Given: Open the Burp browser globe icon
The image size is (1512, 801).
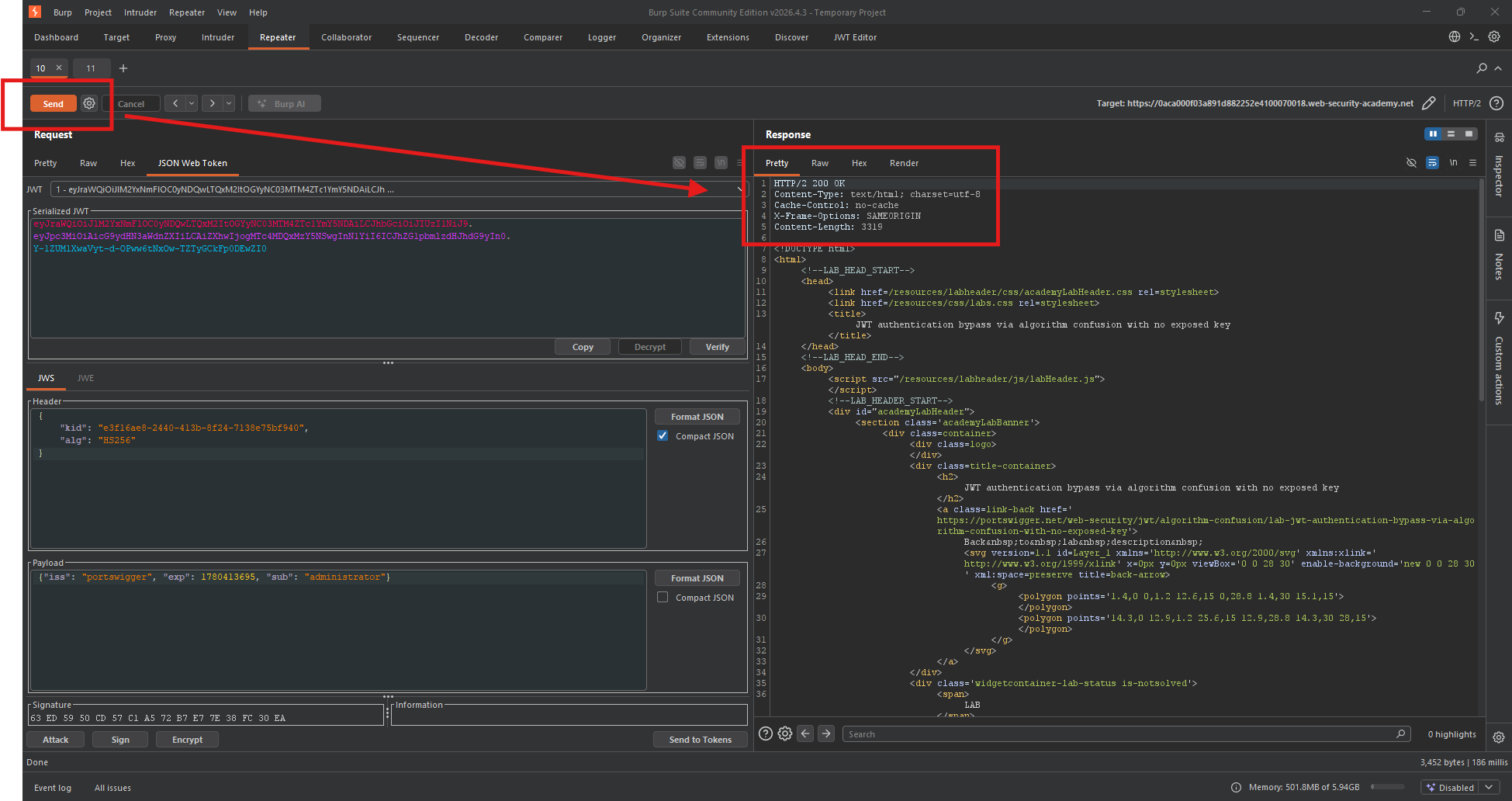Looking at the screenshot, I should pos(1455,36).
